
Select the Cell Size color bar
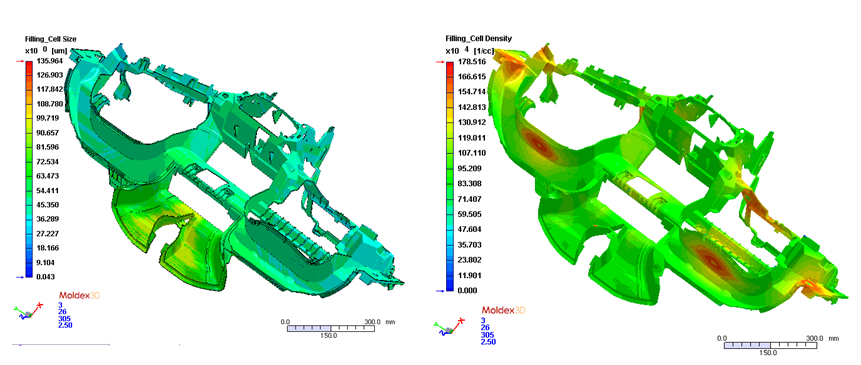tap(29, 169)
